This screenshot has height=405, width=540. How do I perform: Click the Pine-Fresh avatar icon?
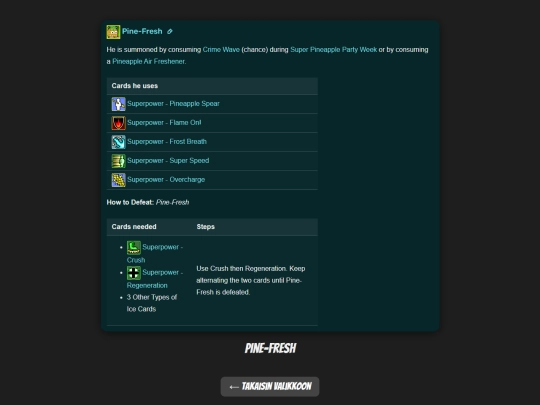coord(113,32)
